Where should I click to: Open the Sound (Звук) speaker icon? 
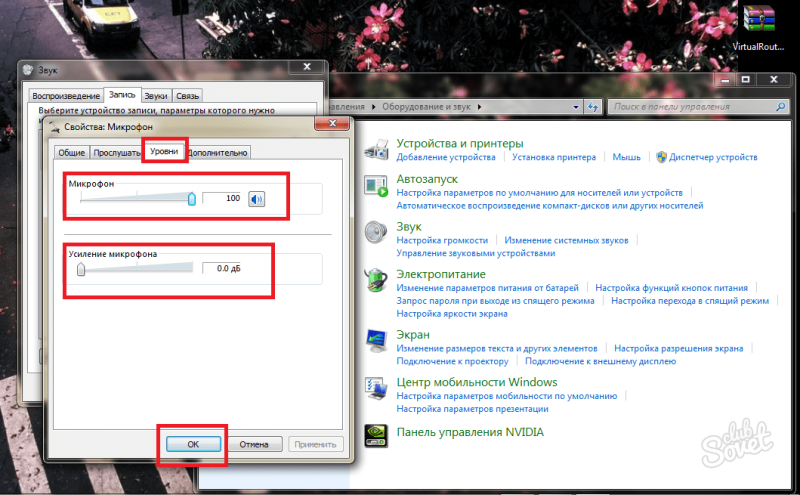(x=377, y=233)
